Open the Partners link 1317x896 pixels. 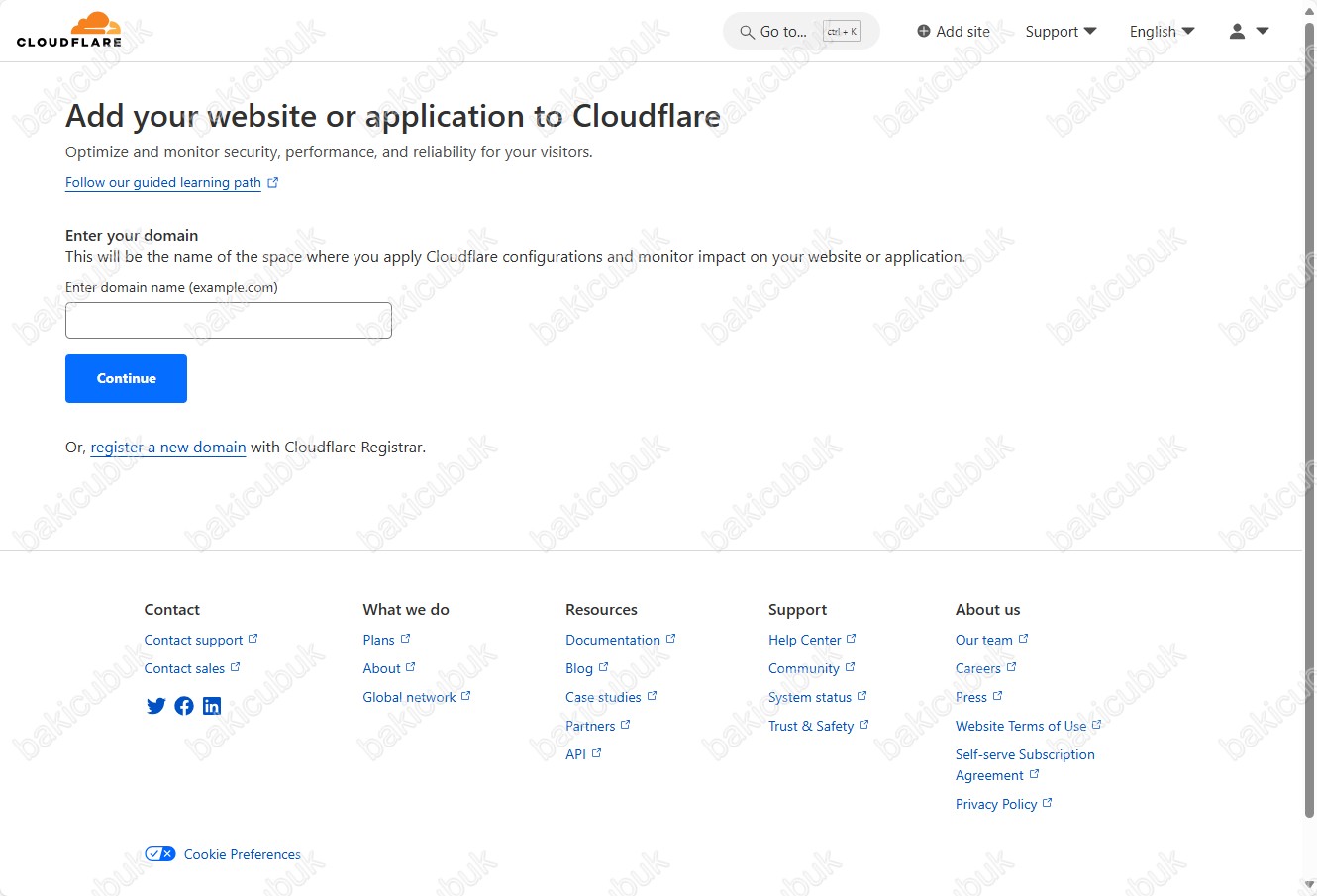pyautogui.click(x=590, y=726)
